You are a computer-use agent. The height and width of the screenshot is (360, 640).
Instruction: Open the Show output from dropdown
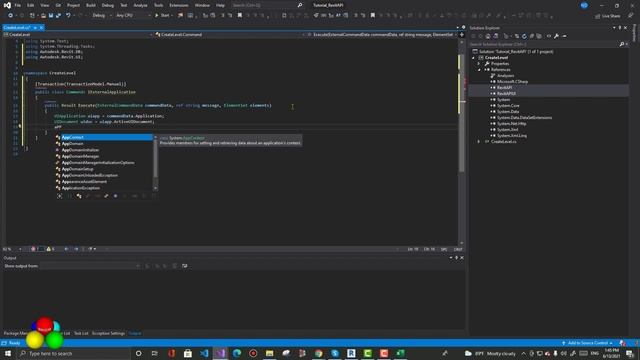tap(90, 266)
